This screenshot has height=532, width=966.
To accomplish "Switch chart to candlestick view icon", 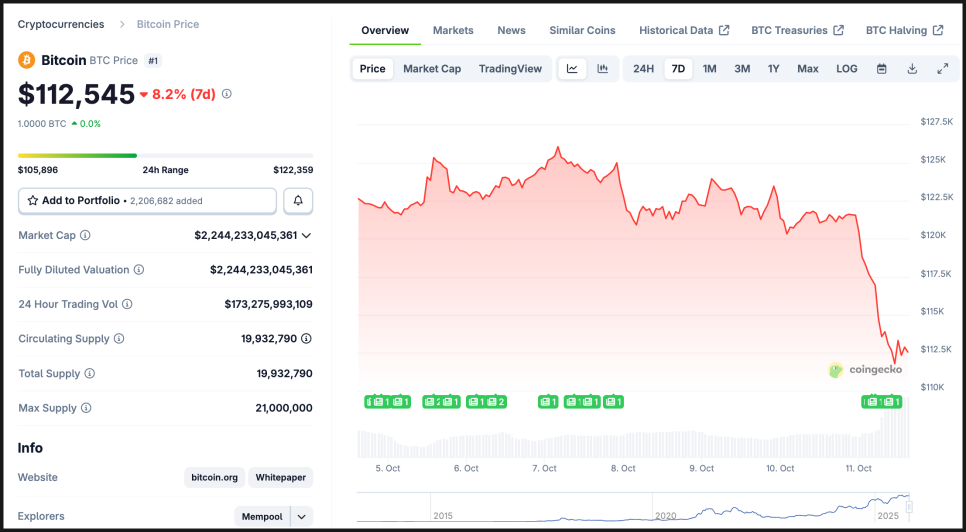I will [603, 69].
